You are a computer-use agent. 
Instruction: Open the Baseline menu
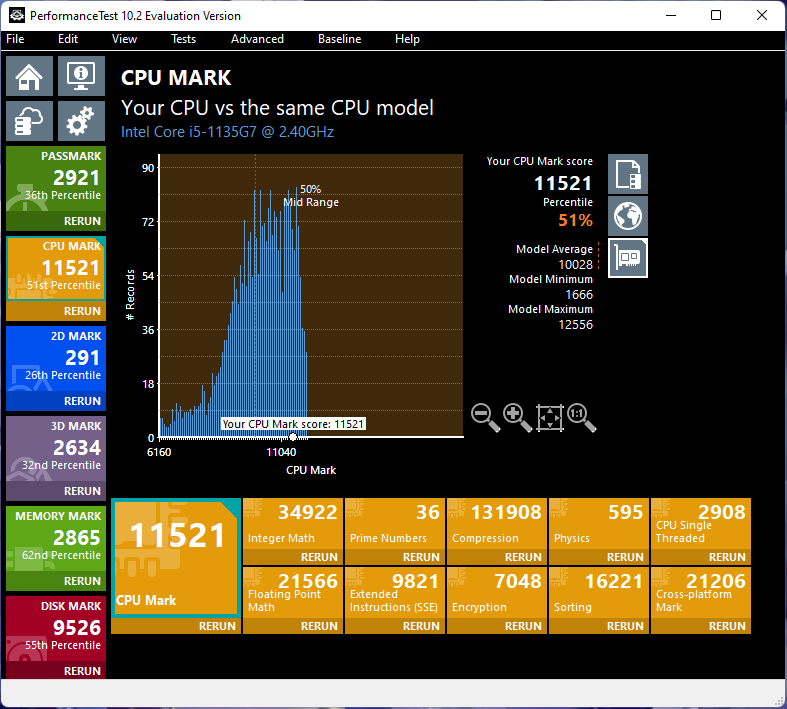(x=339, y=39)
